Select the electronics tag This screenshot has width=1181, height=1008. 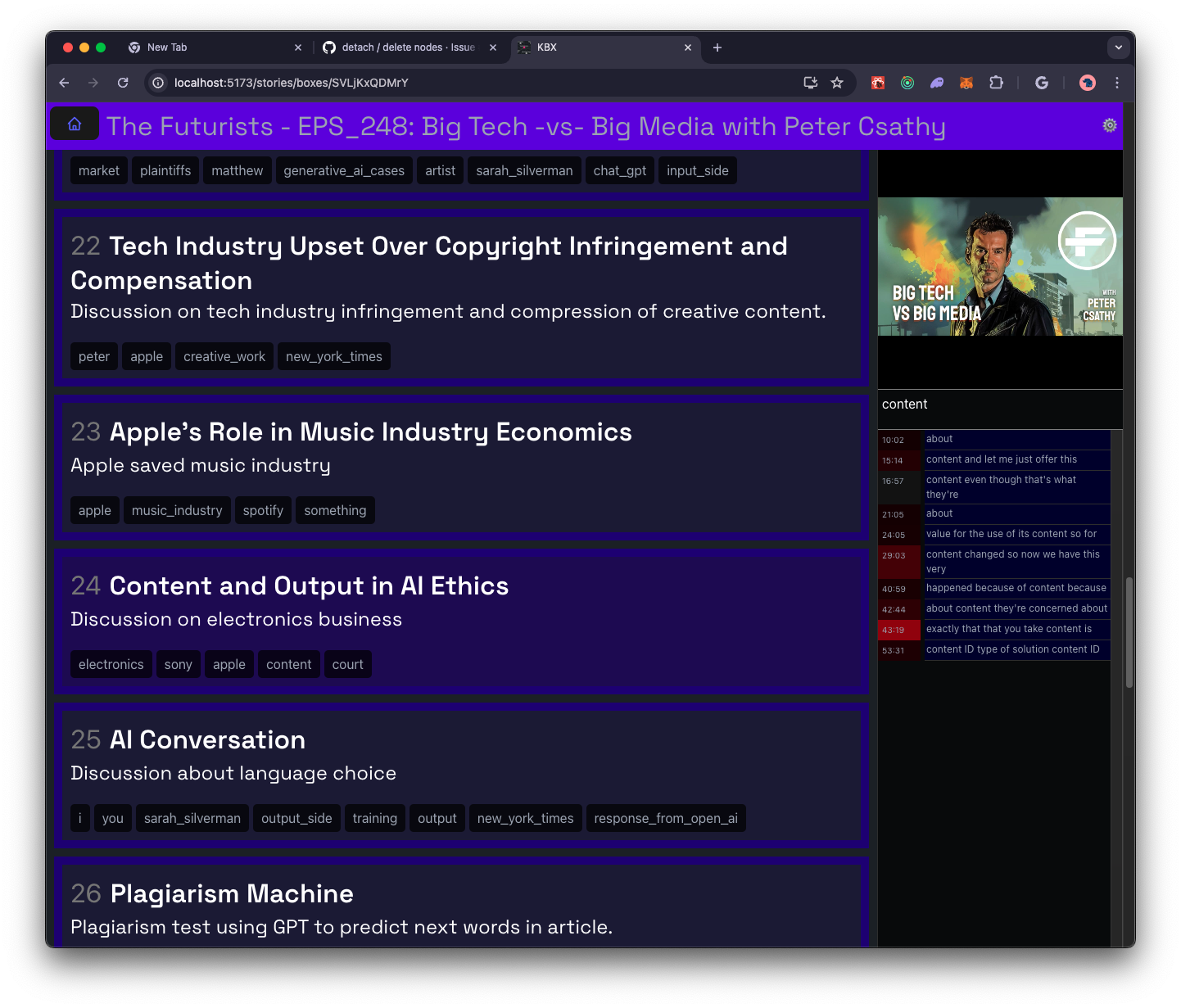tap(111, 664)
